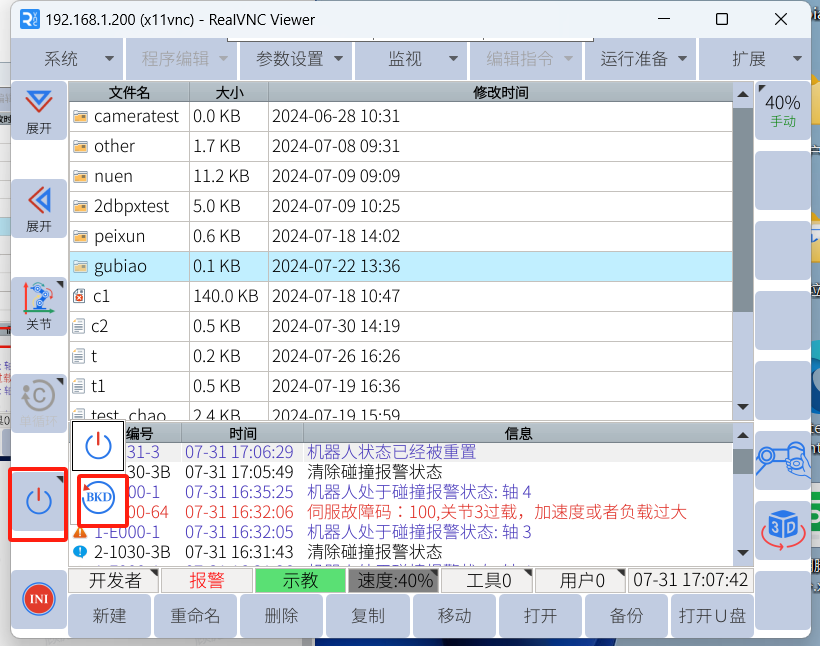Screen dimensions: 820x646
Task: Open the 扩展 dropdown menu
Action: click(757, 59)
